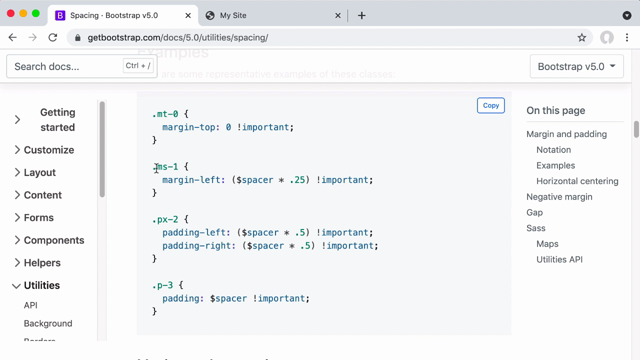Click the padlock site info icon

[x=78, y=38]
